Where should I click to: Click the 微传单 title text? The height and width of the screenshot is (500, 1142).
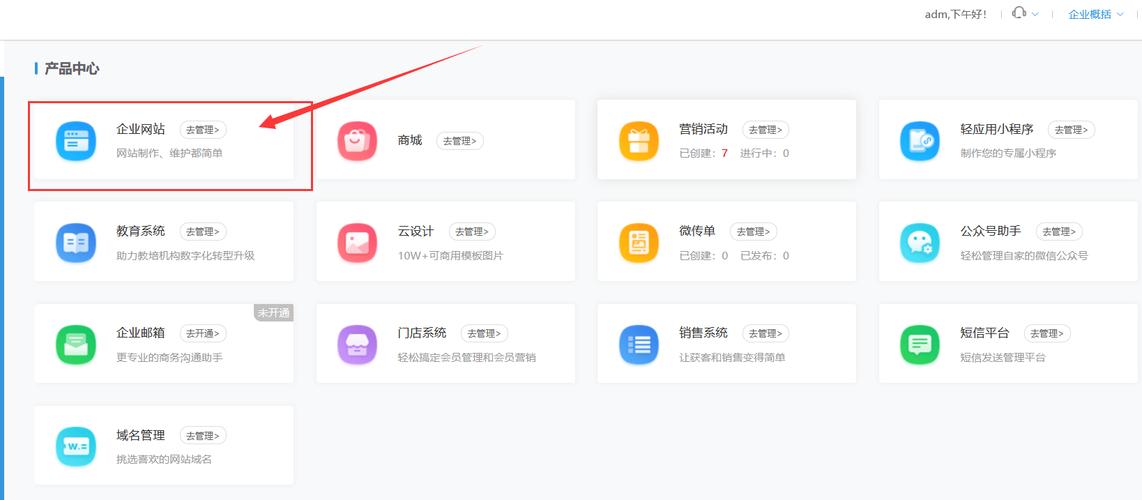697,231
